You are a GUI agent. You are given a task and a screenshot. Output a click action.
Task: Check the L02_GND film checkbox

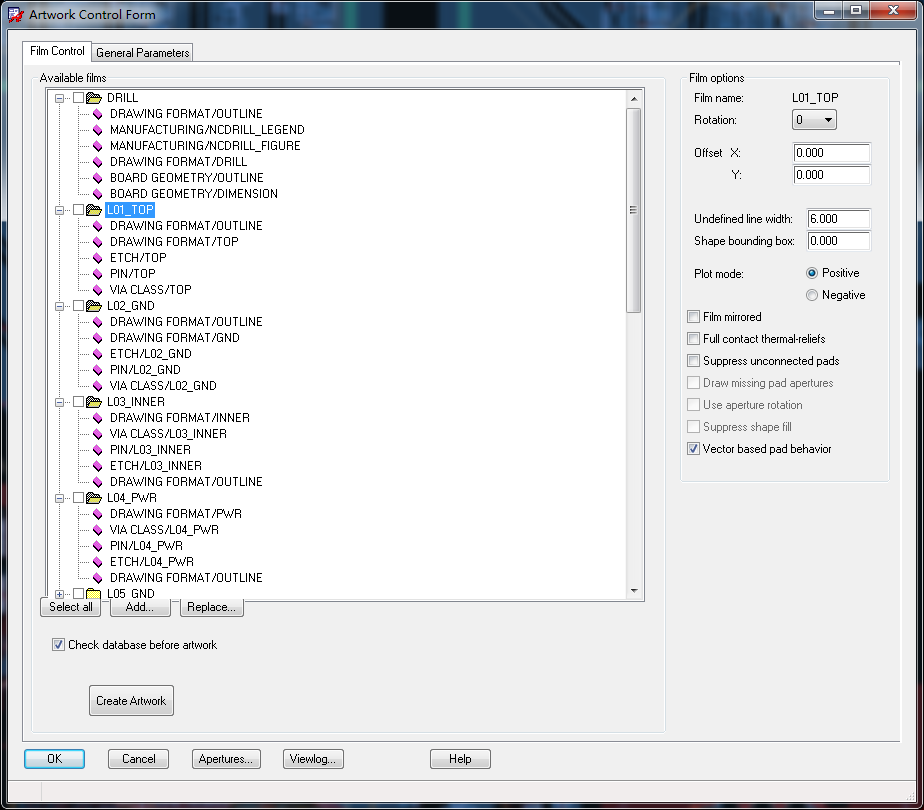point(78,306)
